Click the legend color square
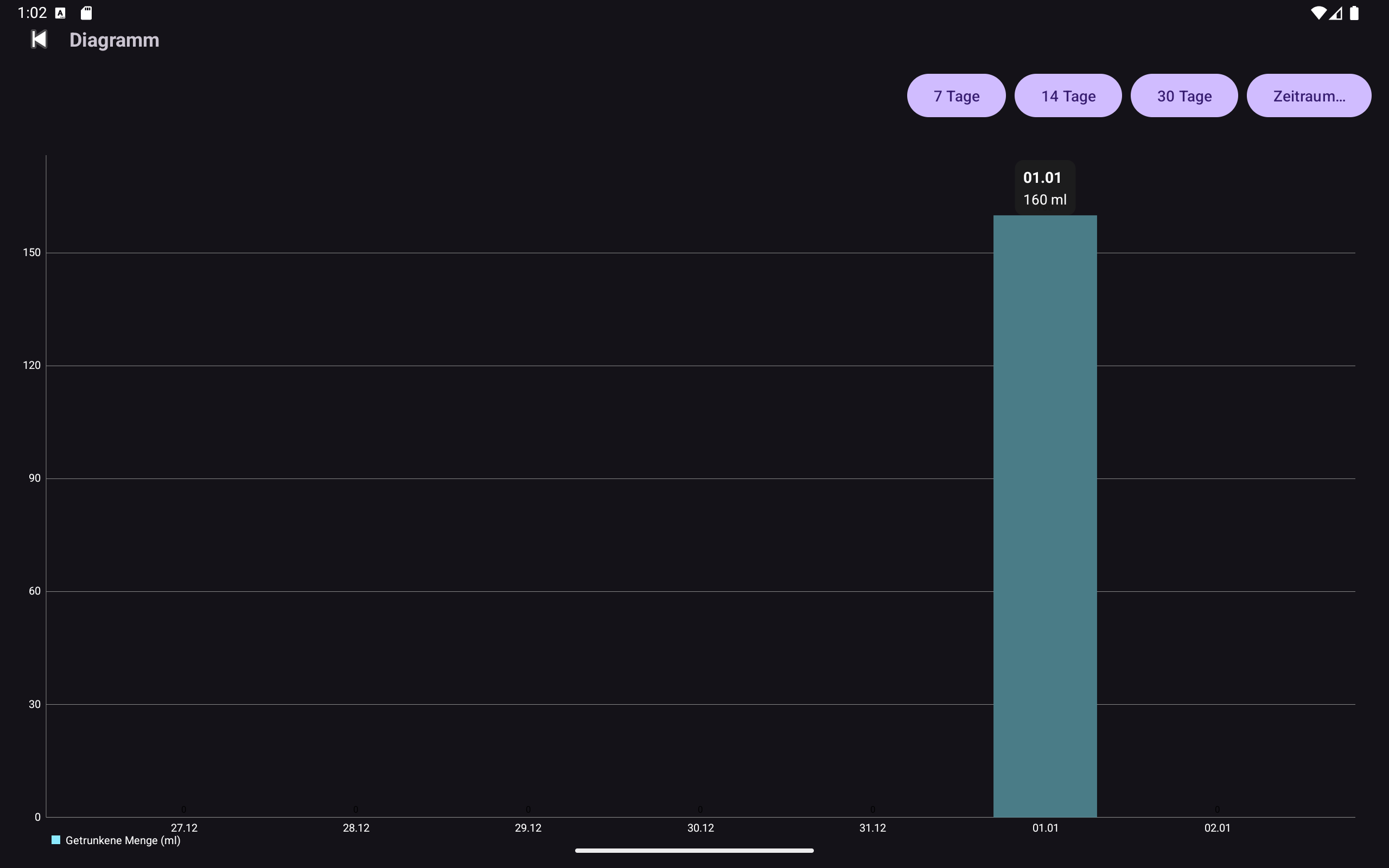Screen dimensions: 1389x868 coord(56,839)
